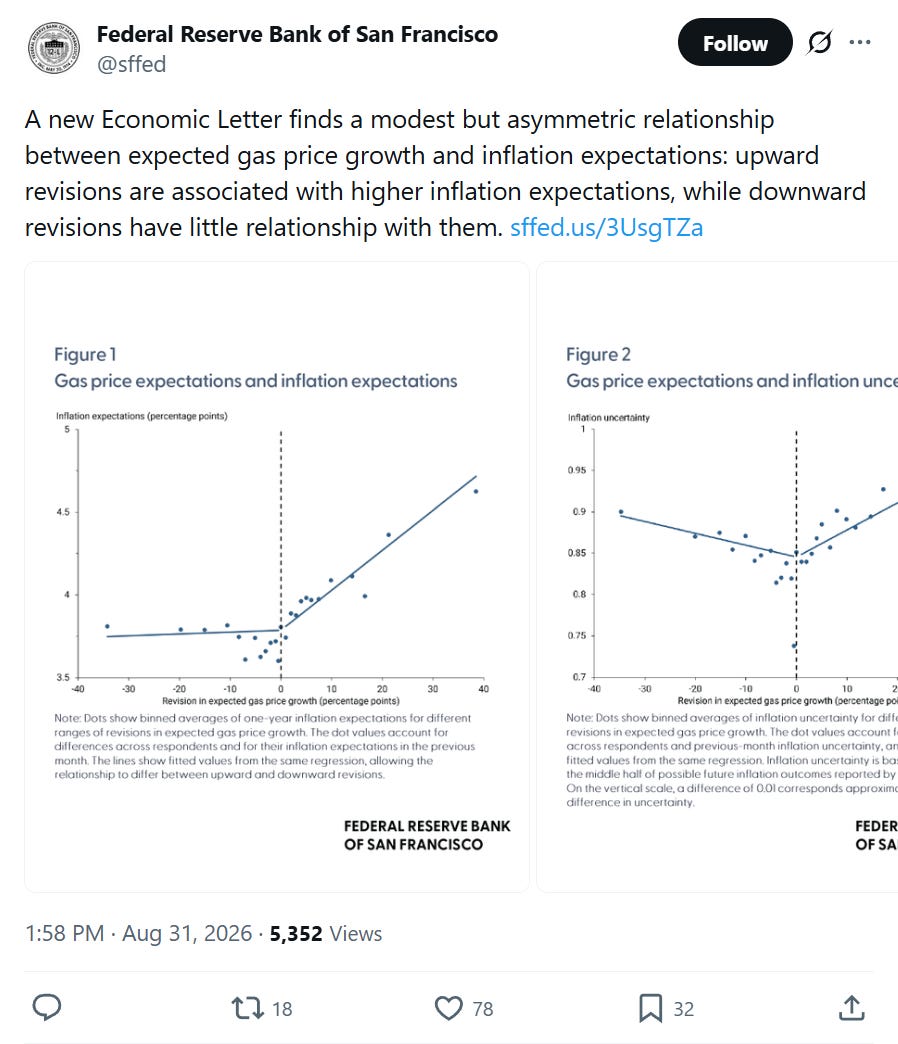View the 5,352 Views analytics
The image size is (898, 1044).
point(326,933)
